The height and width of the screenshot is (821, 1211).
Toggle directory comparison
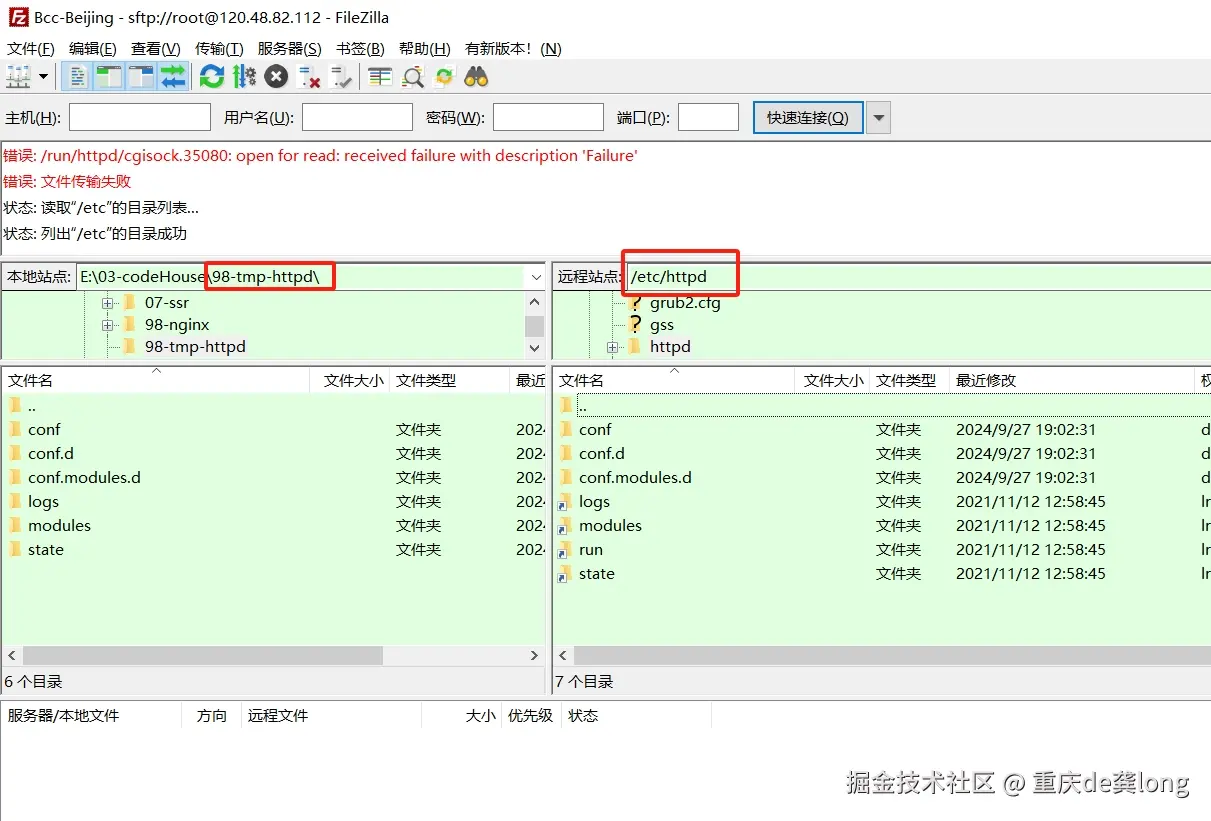pyautogui.click(x=412, y=76)
